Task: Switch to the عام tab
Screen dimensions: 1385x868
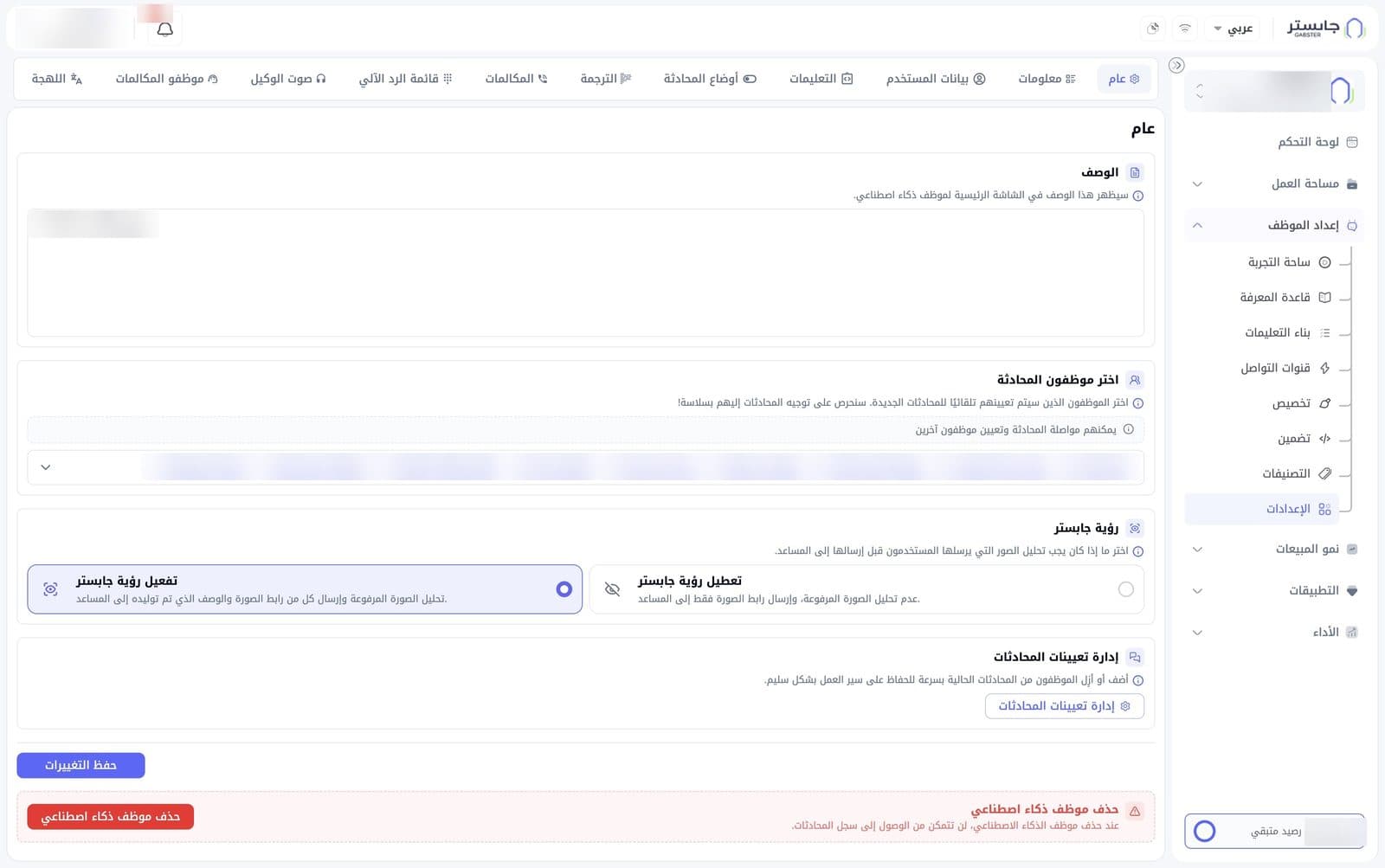Action: click(x=1124, y=79)
